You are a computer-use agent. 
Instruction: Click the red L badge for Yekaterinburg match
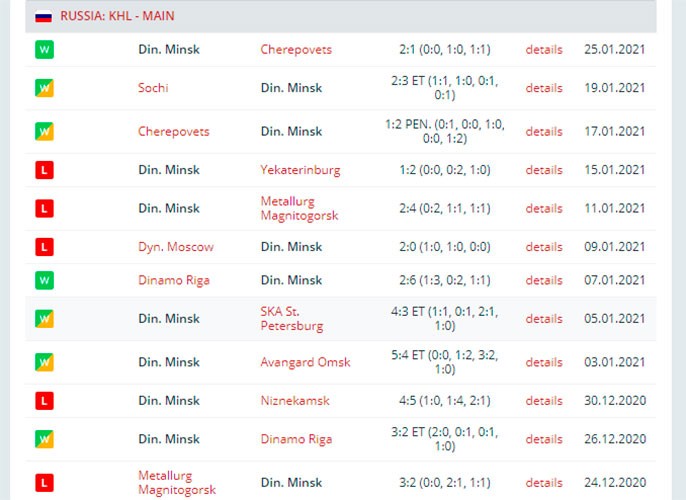coord(44,170)
